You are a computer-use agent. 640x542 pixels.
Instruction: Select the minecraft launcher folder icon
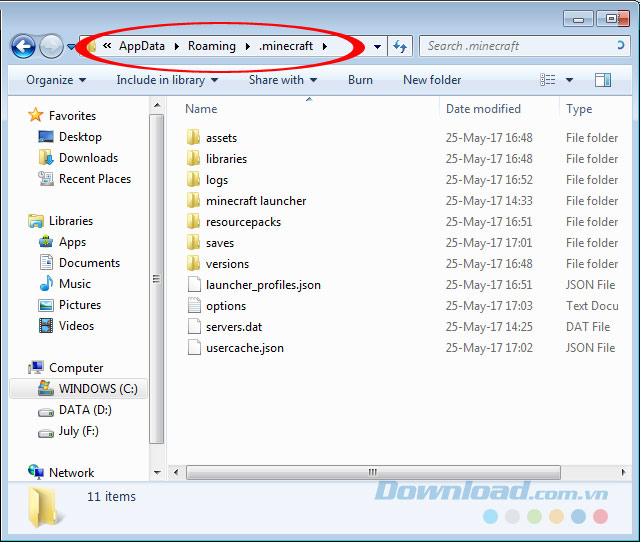point(193,200)
